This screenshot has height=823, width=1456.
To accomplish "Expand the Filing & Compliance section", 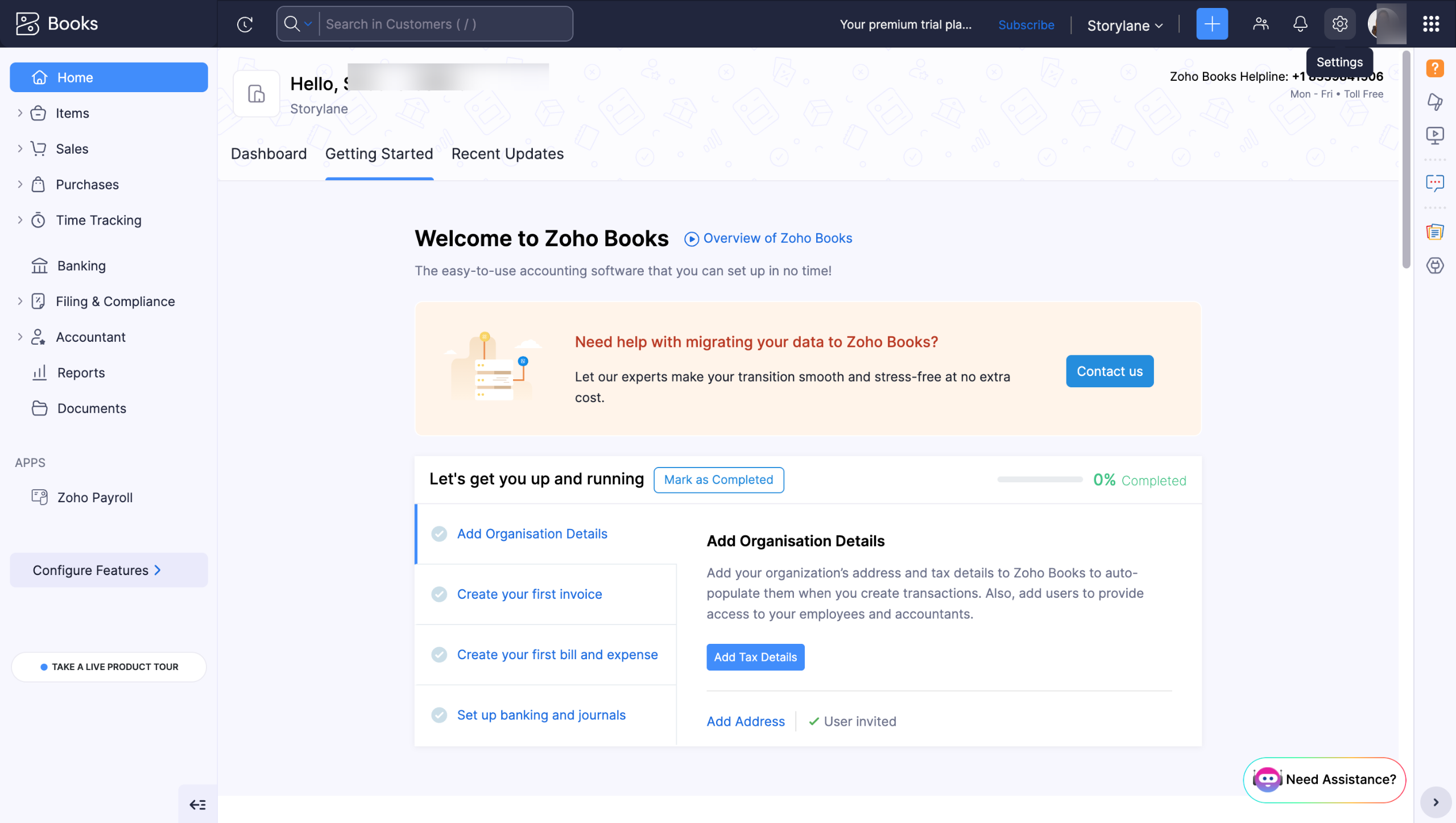I will tap(20, 301).
